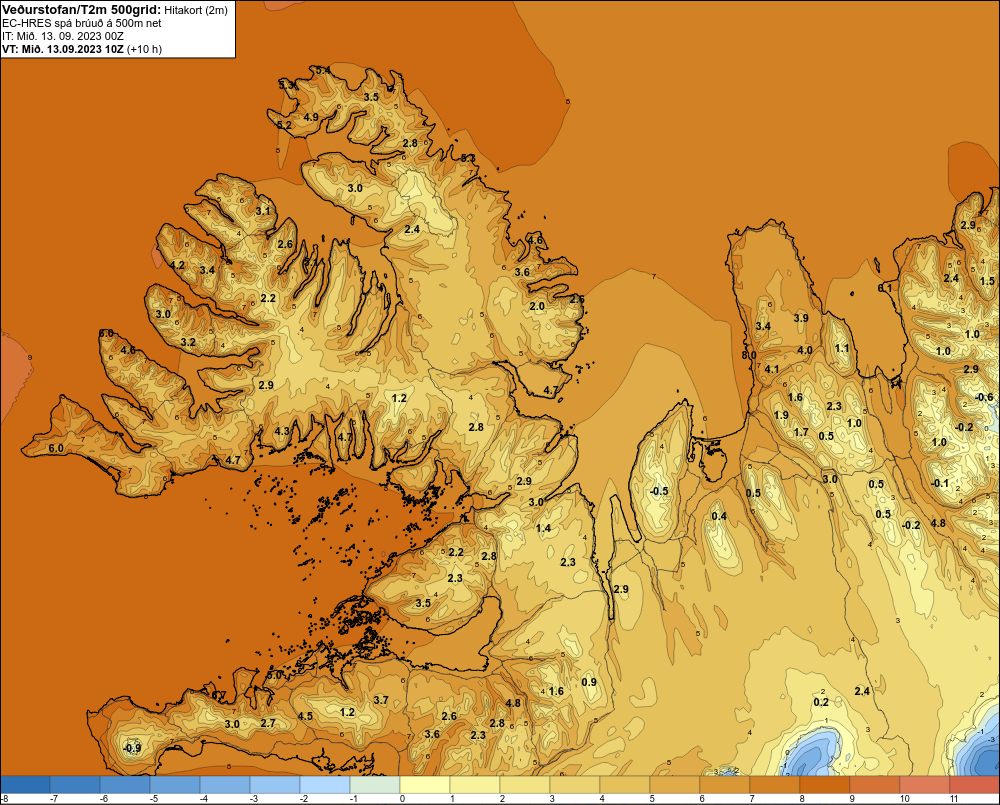Pick legend swatch between 9 and 10

pos(875,785)
